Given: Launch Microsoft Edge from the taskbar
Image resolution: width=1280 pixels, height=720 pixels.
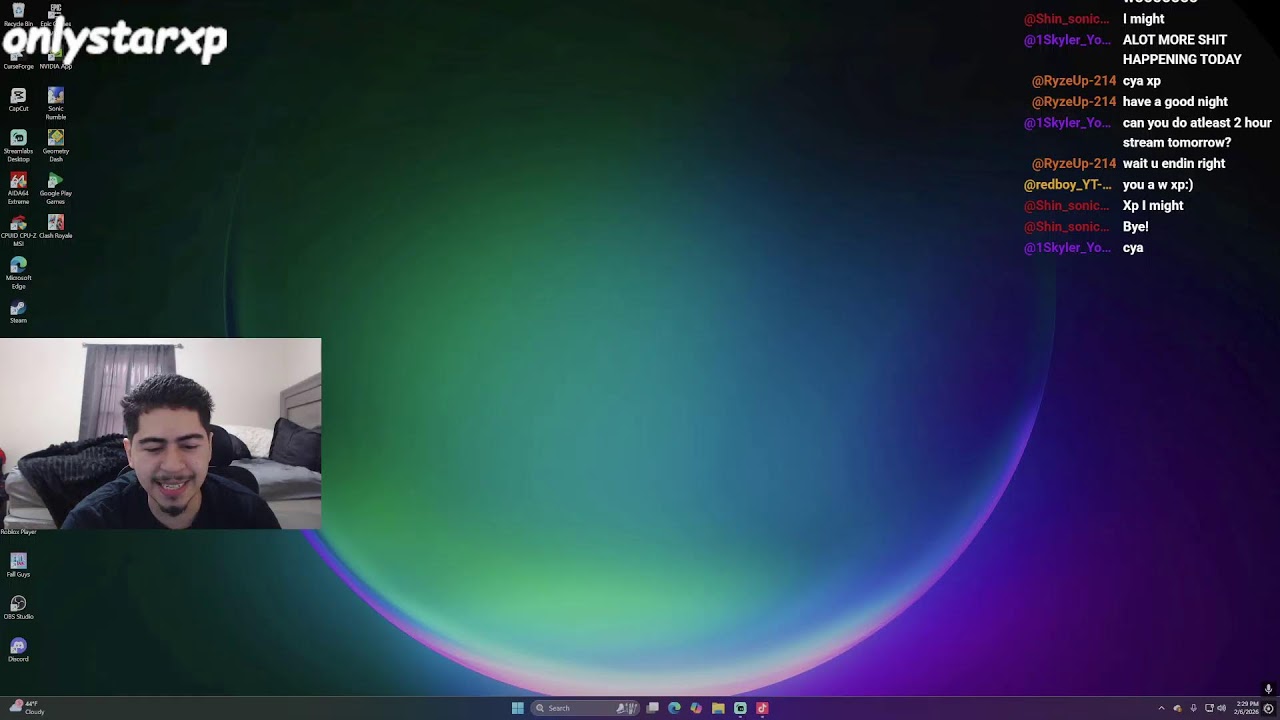Looking at the screenshot, I should pyautogui.click(x=674, y=708).
